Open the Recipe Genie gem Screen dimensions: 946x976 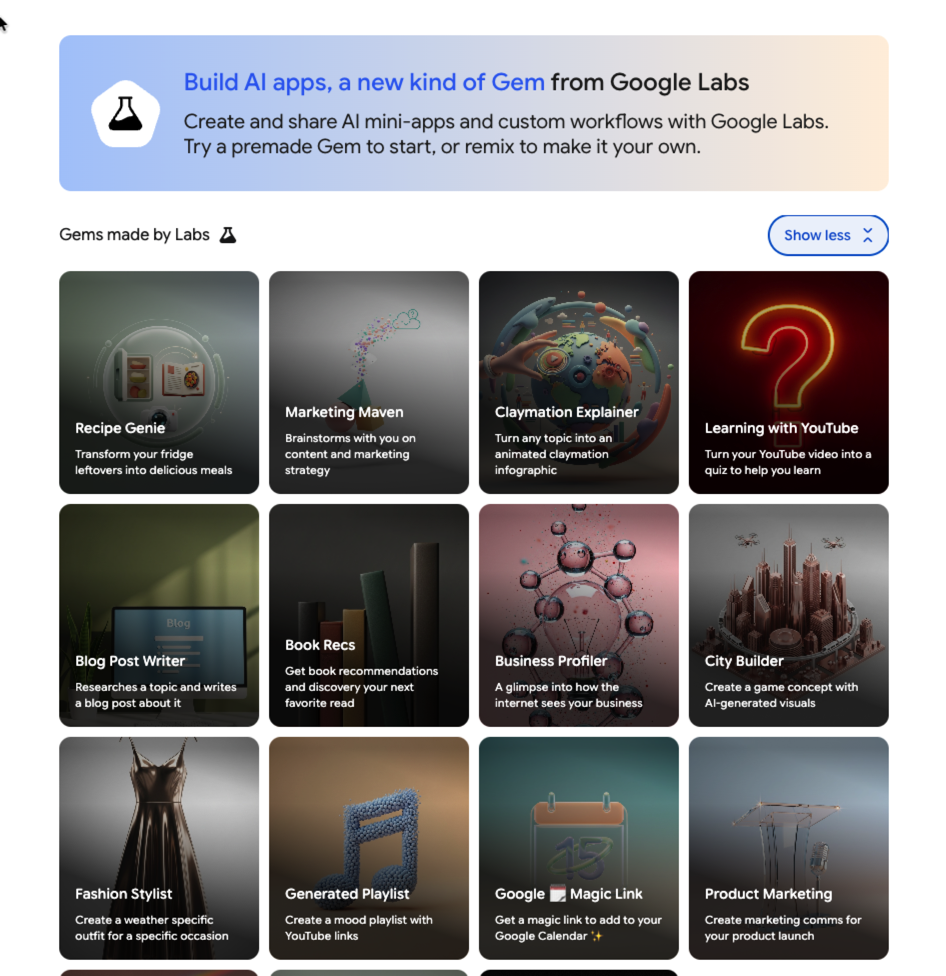[159, 383]
